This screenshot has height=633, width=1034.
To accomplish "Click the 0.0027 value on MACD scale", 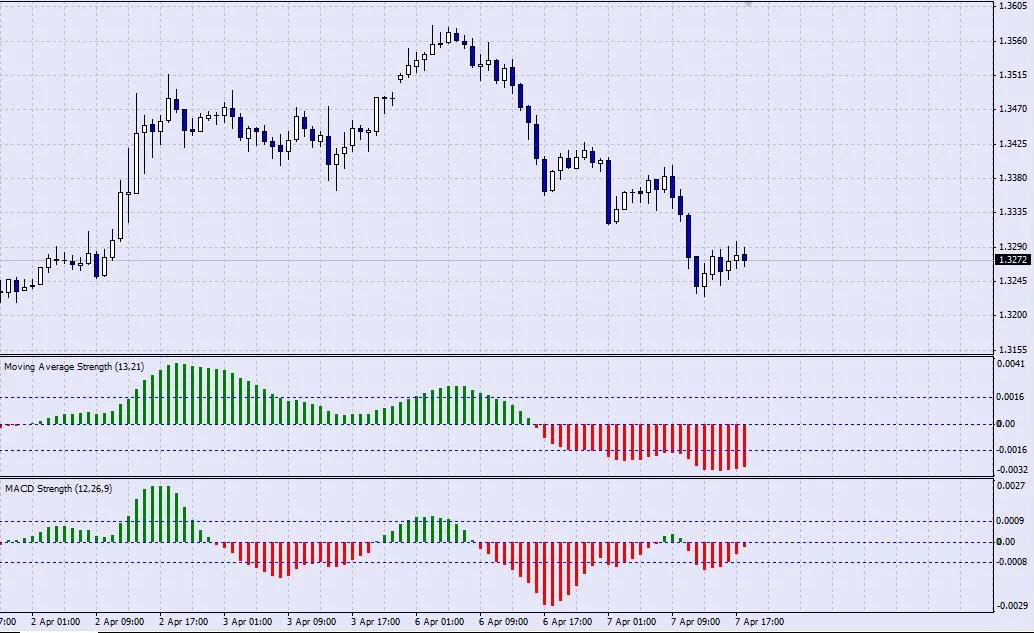I will 1012,486.
